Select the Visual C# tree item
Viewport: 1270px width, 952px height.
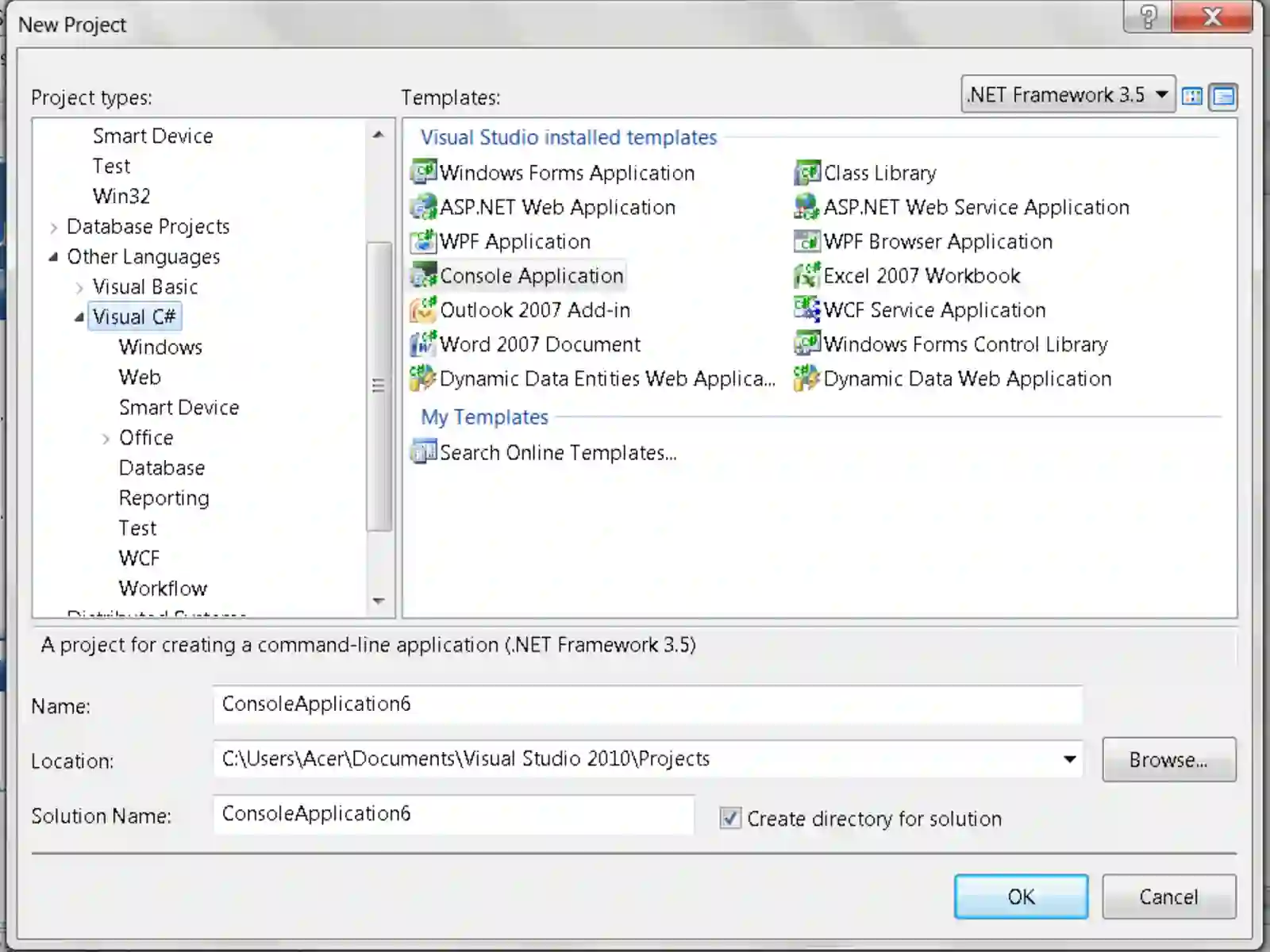134,317
